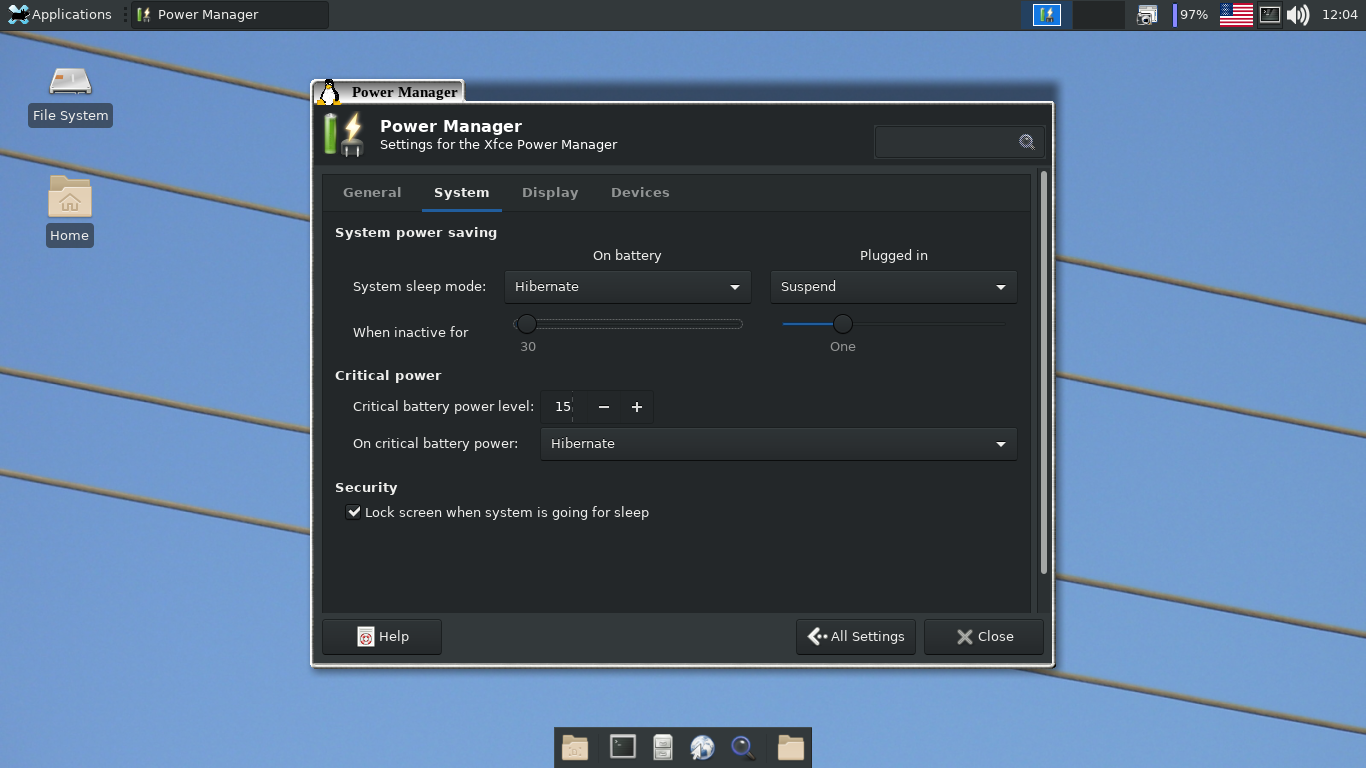Click the 'Security' heading

tap(366, 487)
